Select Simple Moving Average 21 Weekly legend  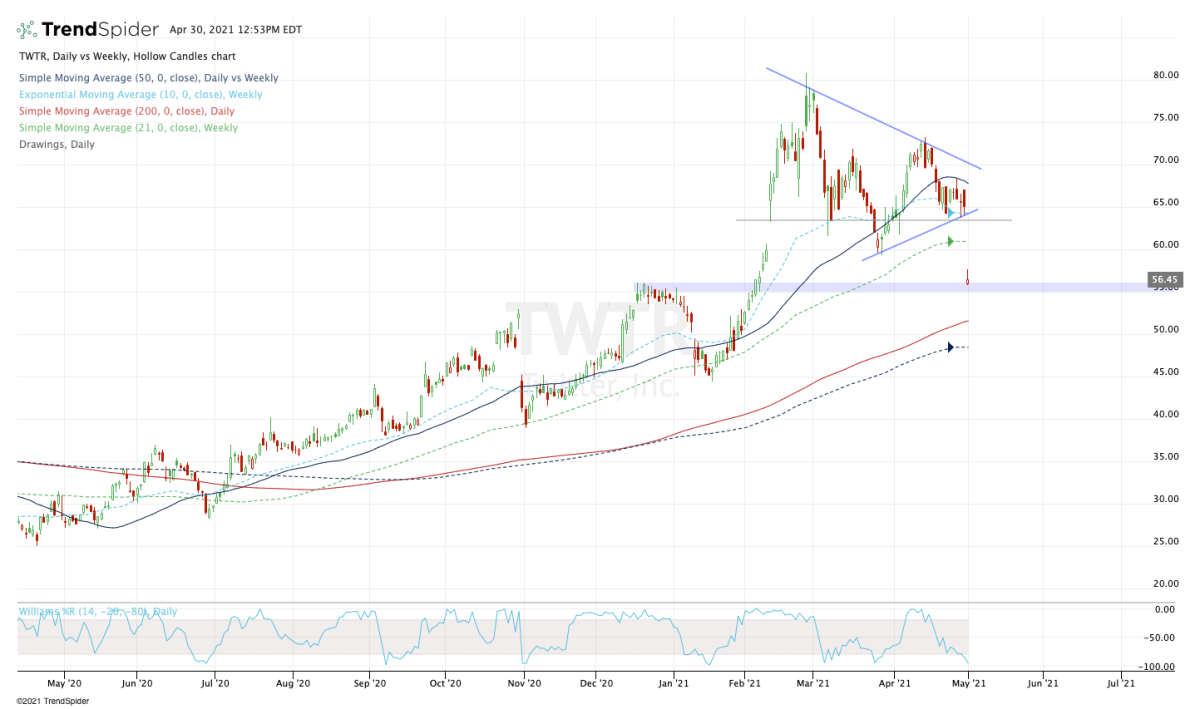coord(128,128)
